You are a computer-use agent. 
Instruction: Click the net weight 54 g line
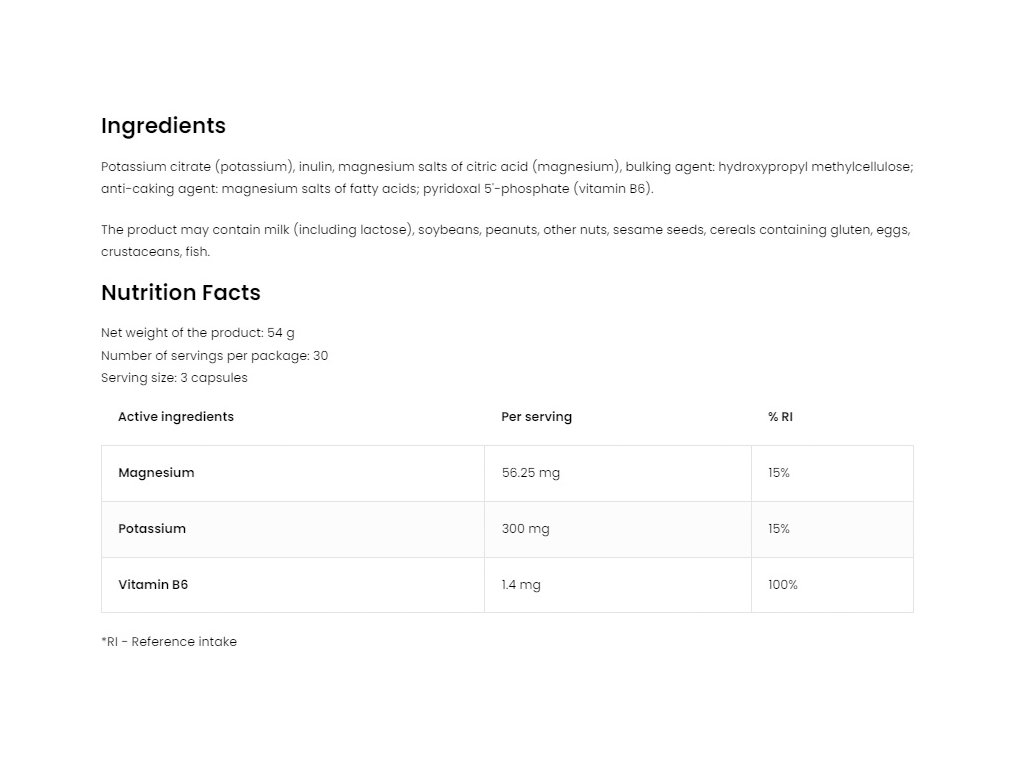click(x=198, y=333)
